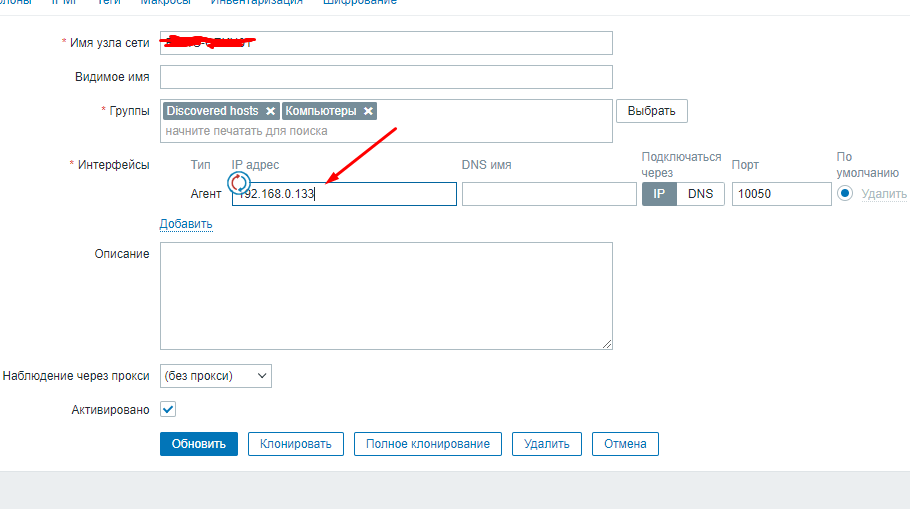Viewport: 910px width, 509px height.
Task: Open the Наблюдение через прокси dropdown
Action: click(x=216, y=376)
